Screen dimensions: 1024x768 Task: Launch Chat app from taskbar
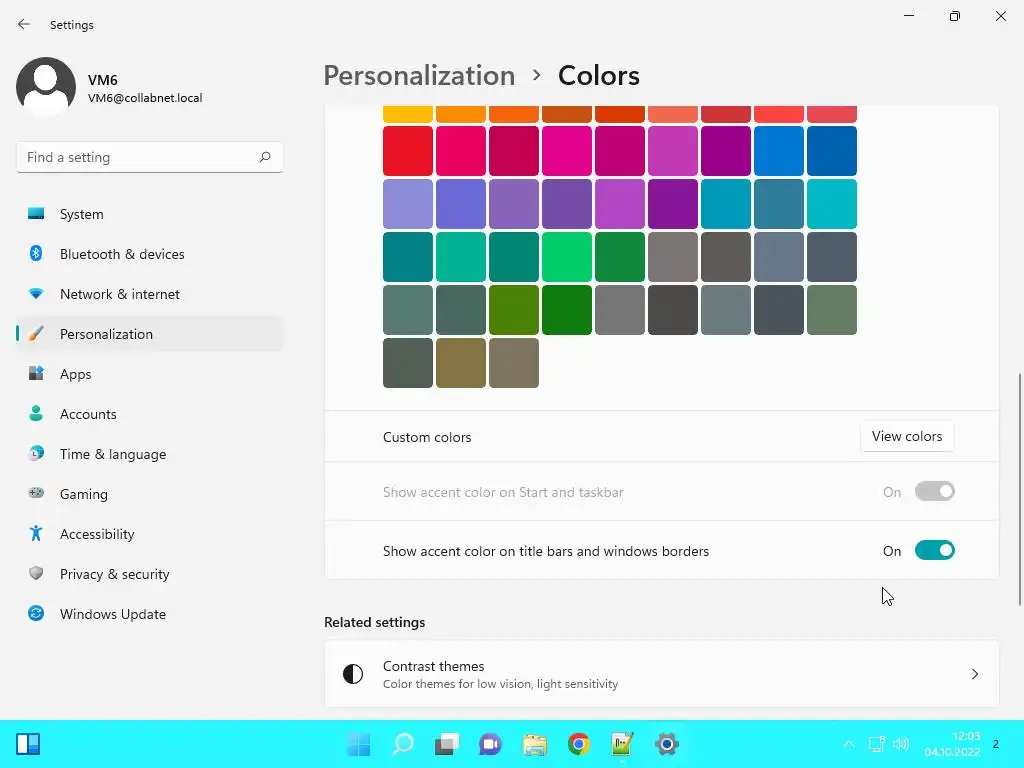(x=490, y=744)
